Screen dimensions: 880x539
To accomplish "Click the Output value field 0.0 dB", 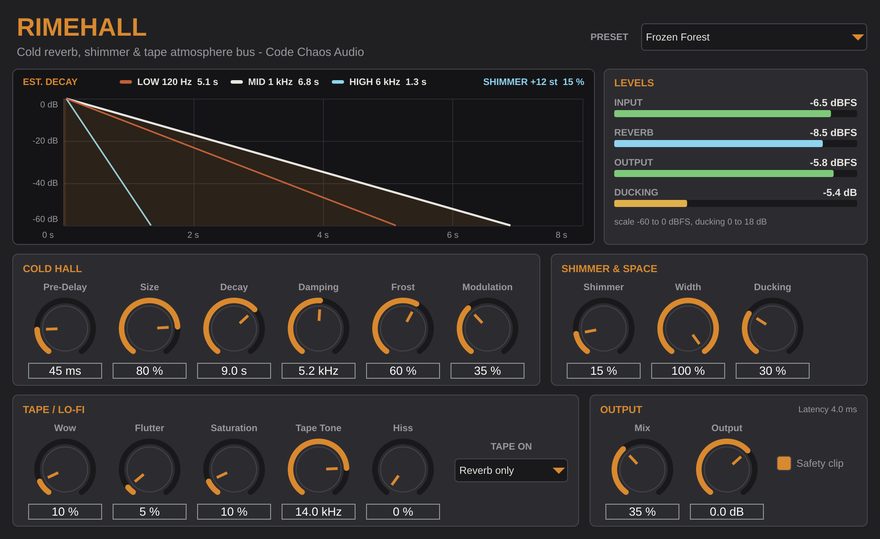I will tap(727, 511).
